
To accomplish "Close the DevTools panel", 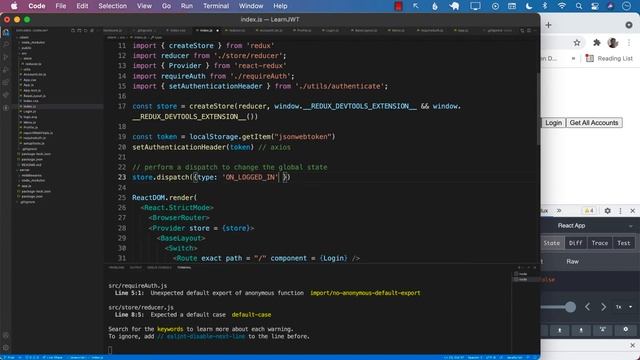I will (632, 211).
